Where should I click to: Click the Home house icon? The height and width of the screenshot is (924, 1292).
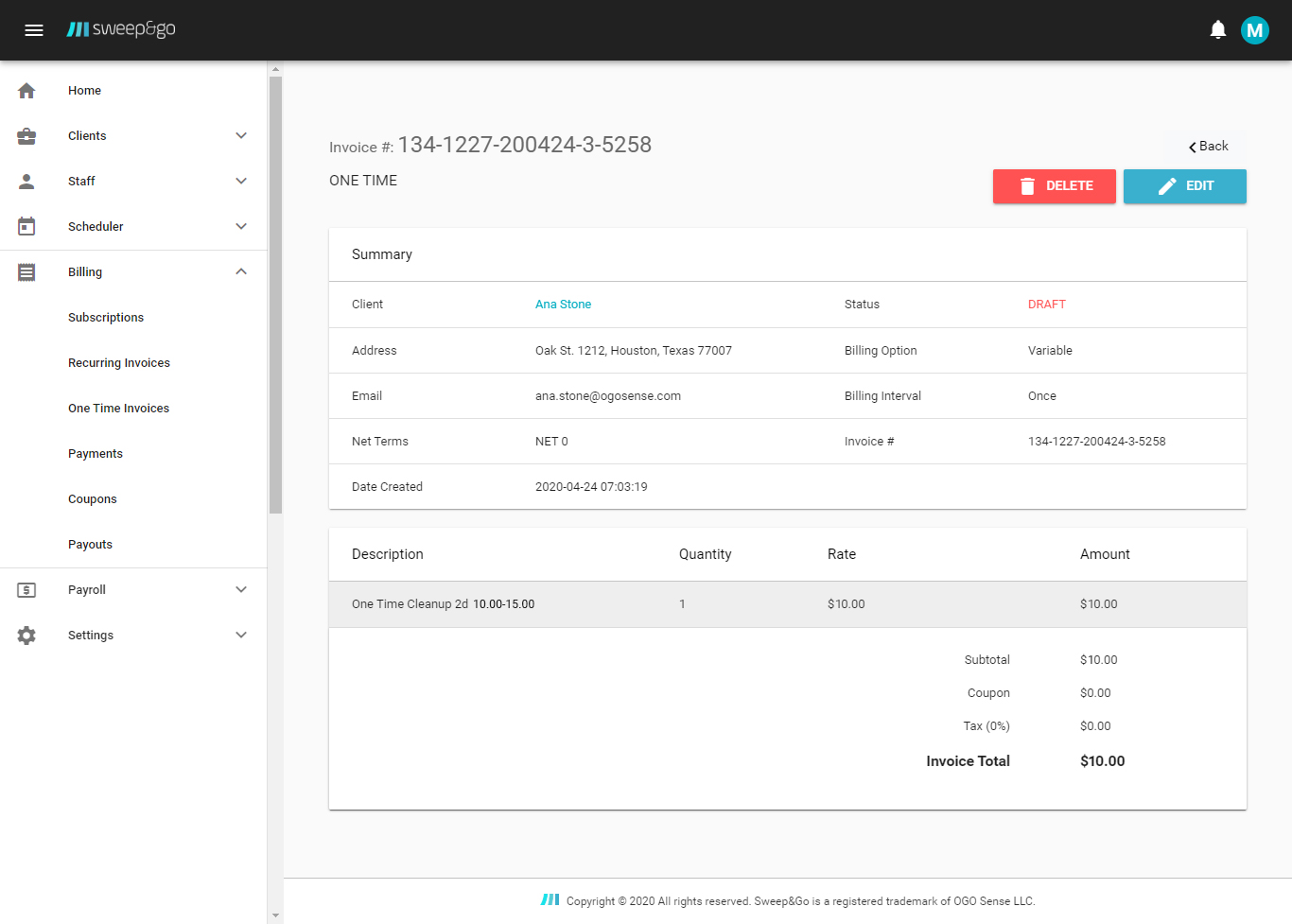tap(26, 91)
